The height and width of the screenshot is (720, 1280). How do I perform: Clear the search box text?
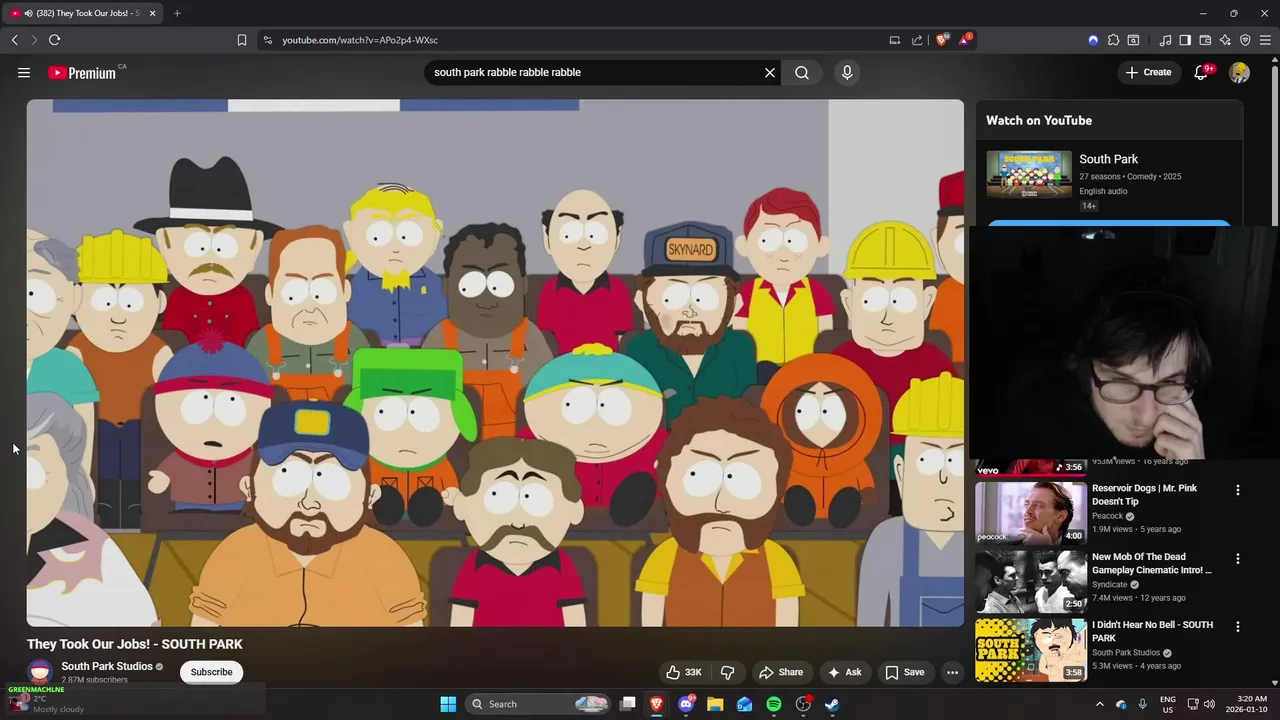click(770, 72)
